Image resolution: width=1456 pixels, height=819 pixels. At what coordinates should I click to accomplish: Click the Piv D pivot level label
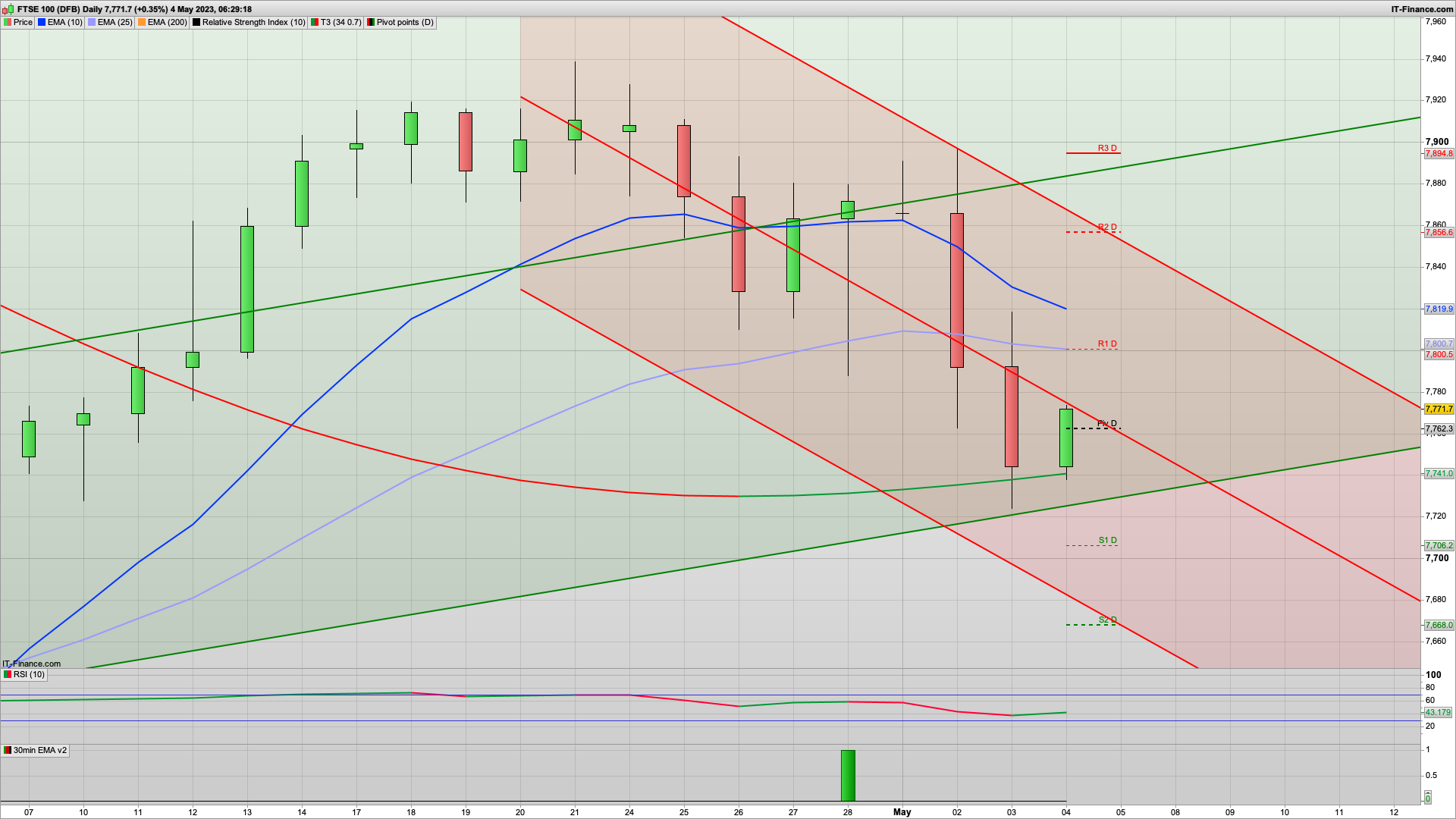tap(1107, 424)
